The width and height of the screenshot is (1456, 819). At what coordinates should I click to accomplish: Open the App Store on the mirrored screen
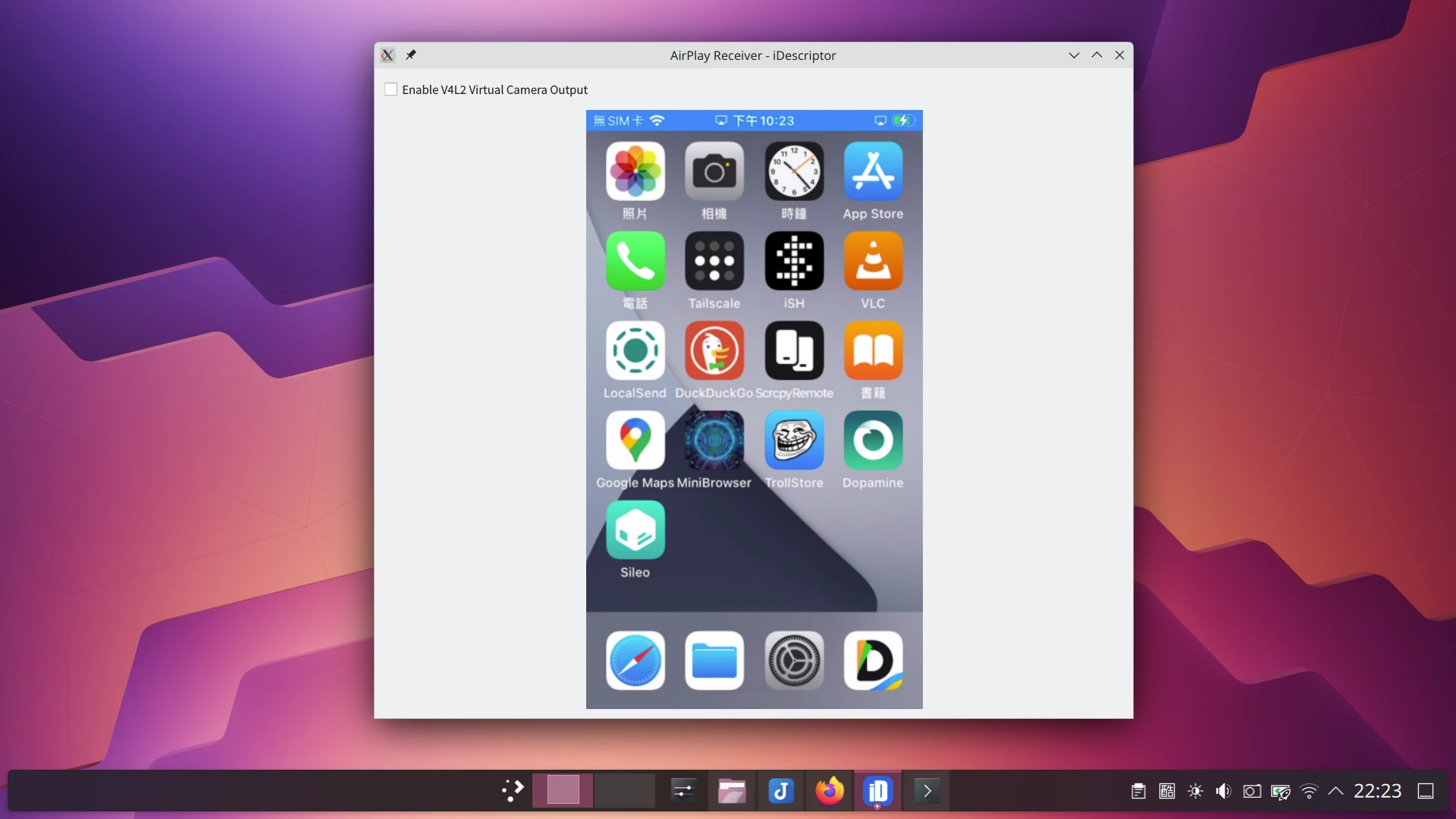coord(873,171)
